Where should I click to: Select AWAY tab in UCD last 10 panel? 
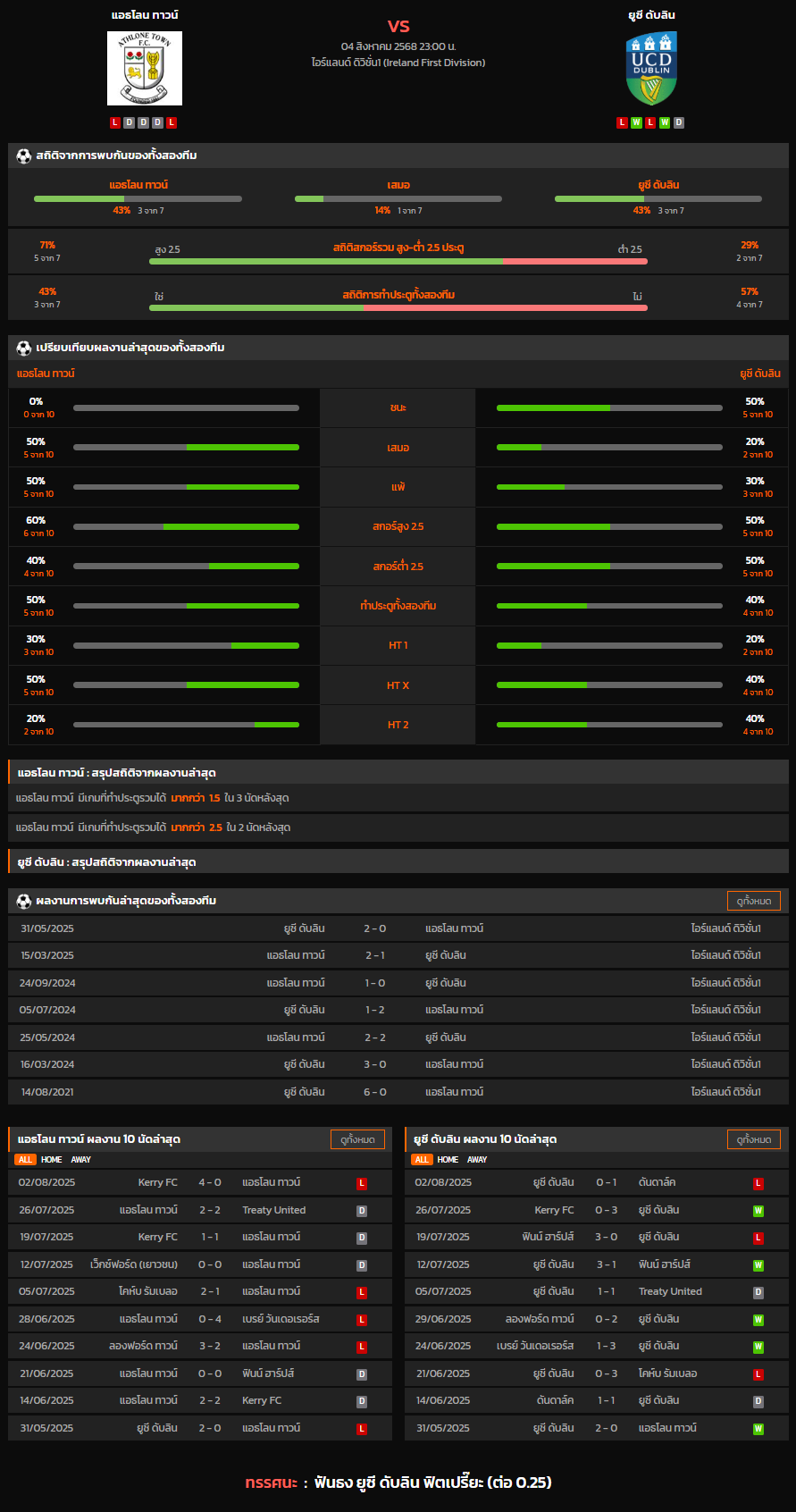click(478, 1160)
